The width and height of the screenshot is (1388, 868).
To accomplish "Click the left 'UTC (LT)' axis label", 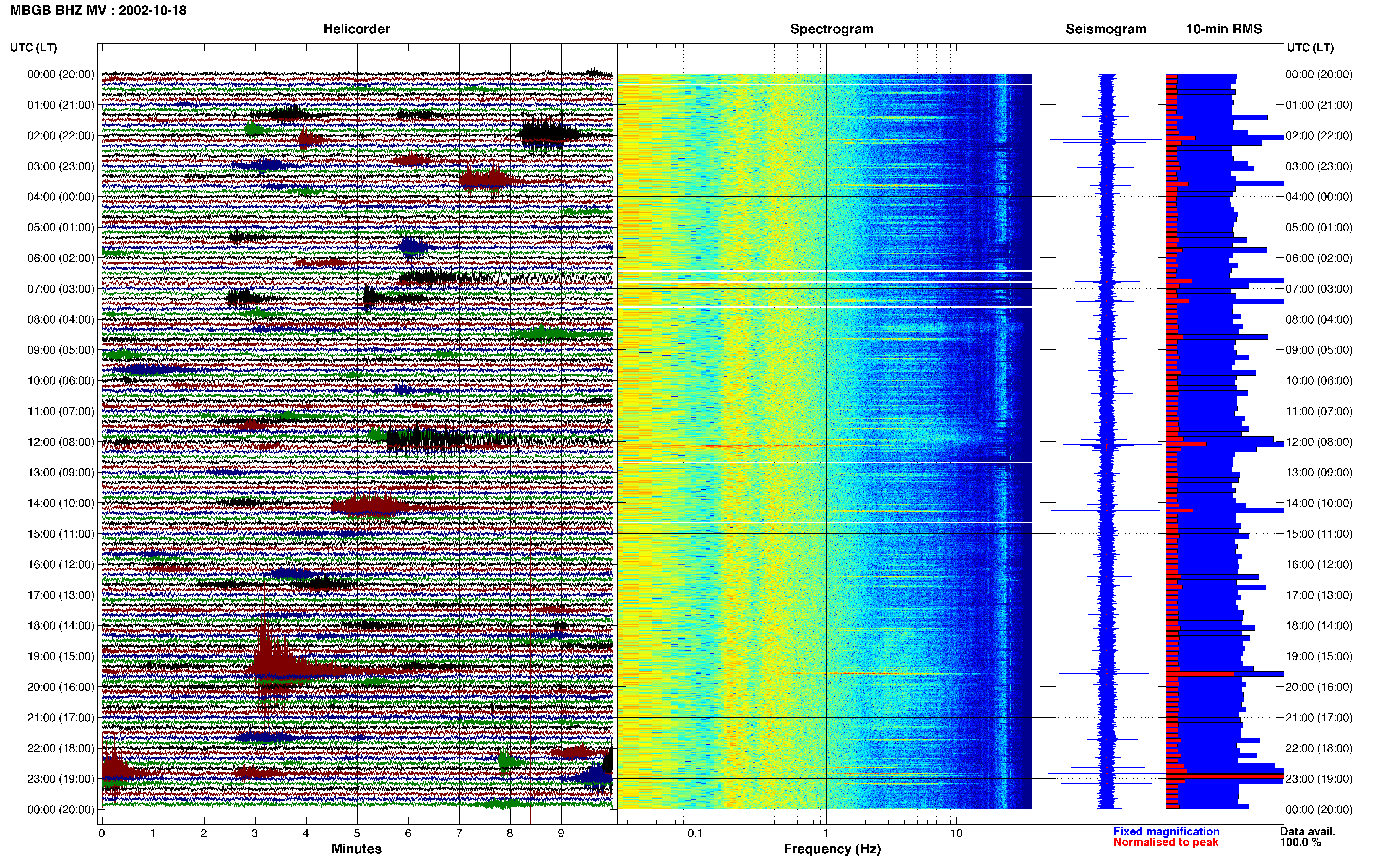I will click(33, 48).
